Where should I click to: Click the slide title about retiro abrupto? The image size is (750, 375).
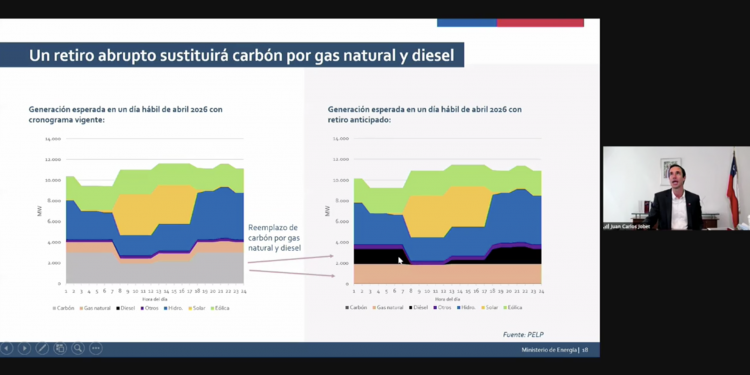(242, 55)
